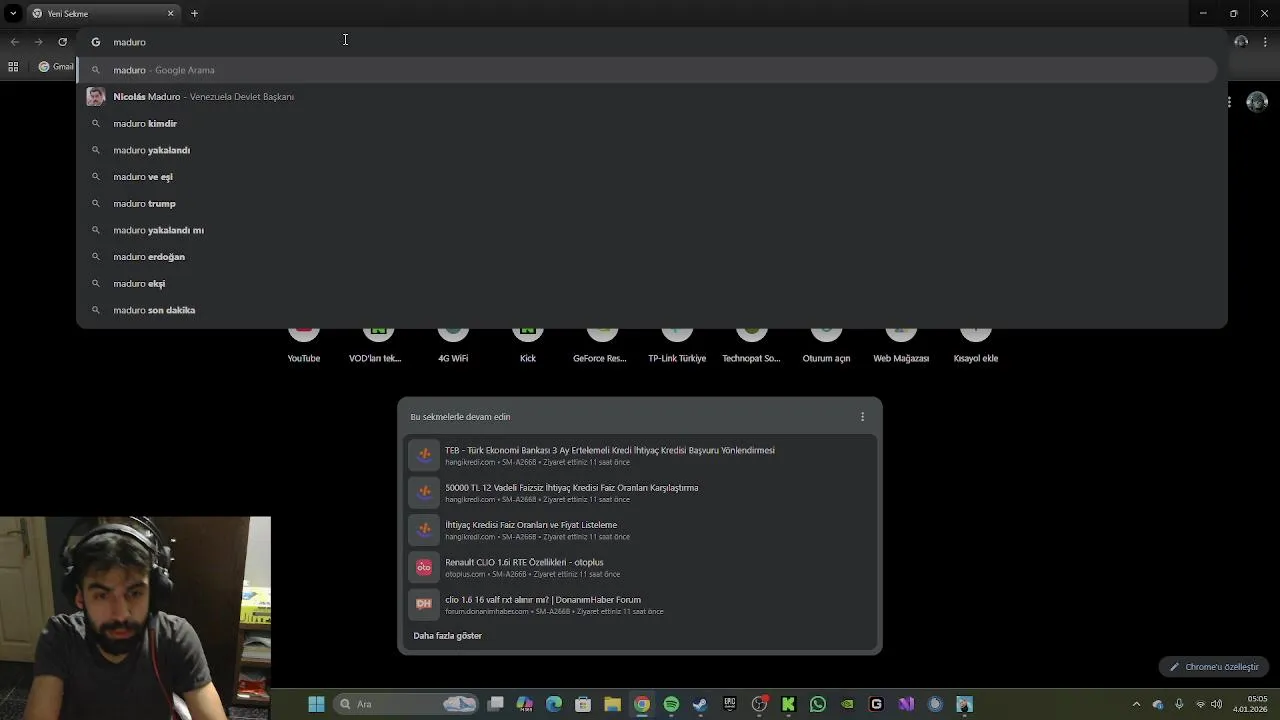Open Steam from taskbar
This screenshot has width=1280, height=720.
pos(700,704)
